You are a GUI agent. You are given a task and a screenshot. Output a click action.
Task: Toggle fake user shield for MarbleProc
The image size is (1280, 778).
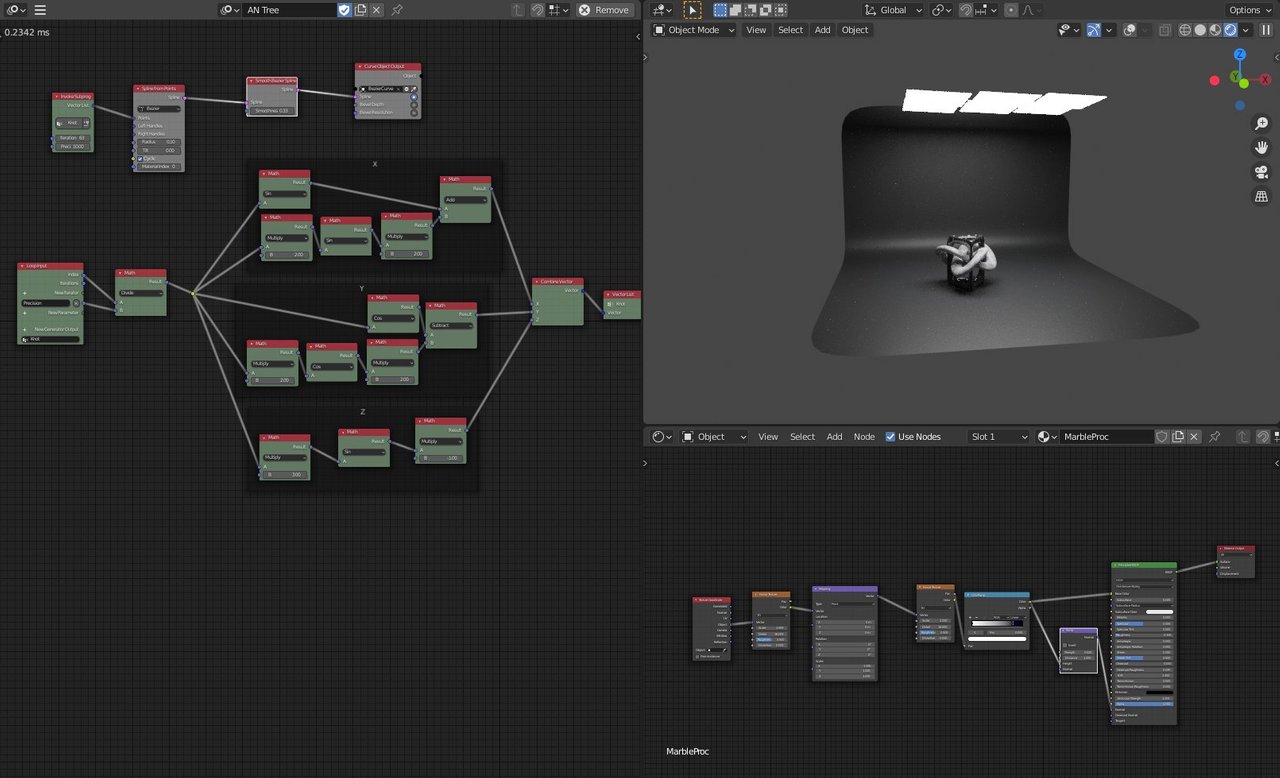[1162, 437]
